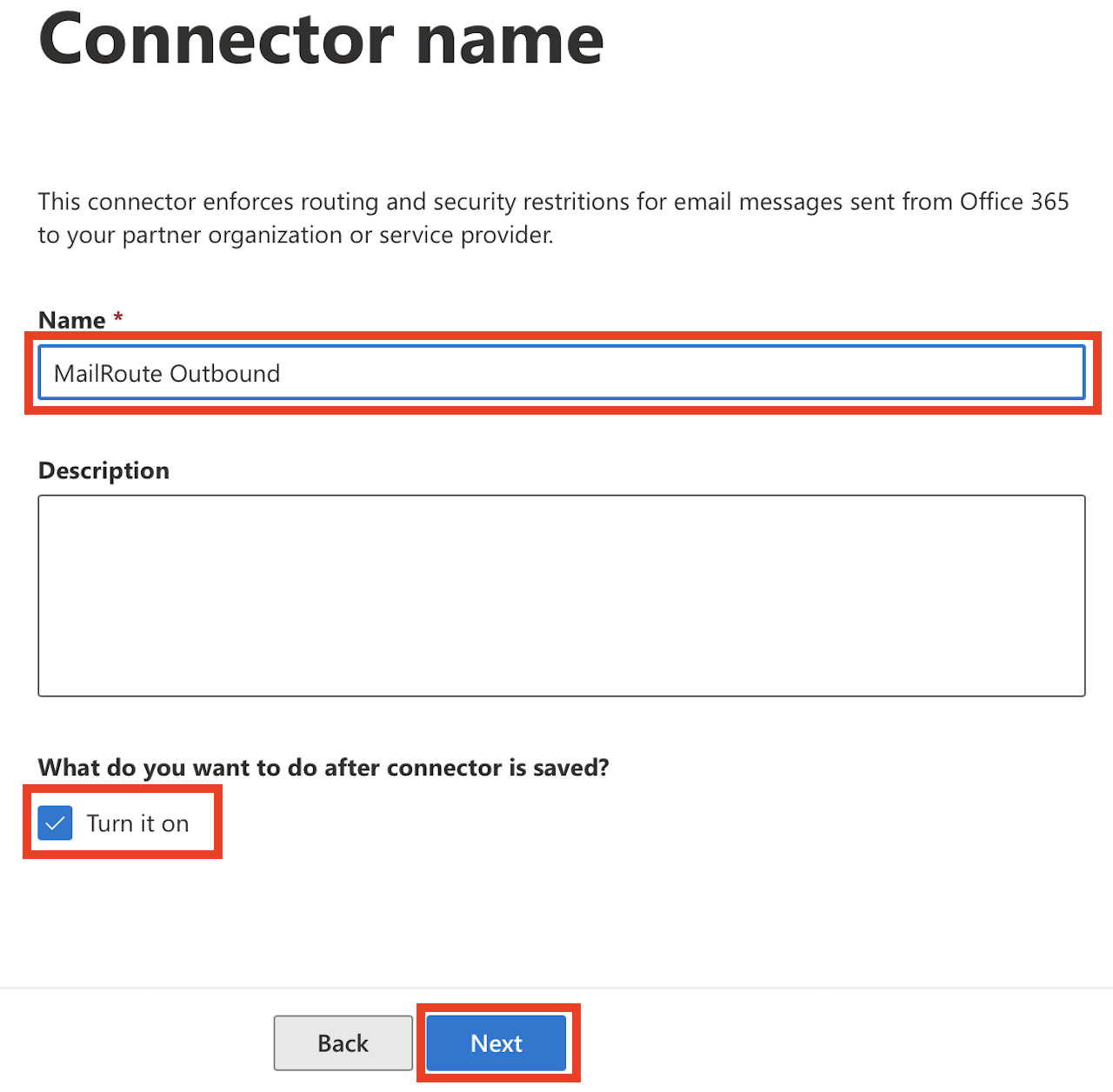Image resolution: width=1113 pixels, height=1092 pixels.
Task: Click the Name field label
Action: (x=71, y=320)
